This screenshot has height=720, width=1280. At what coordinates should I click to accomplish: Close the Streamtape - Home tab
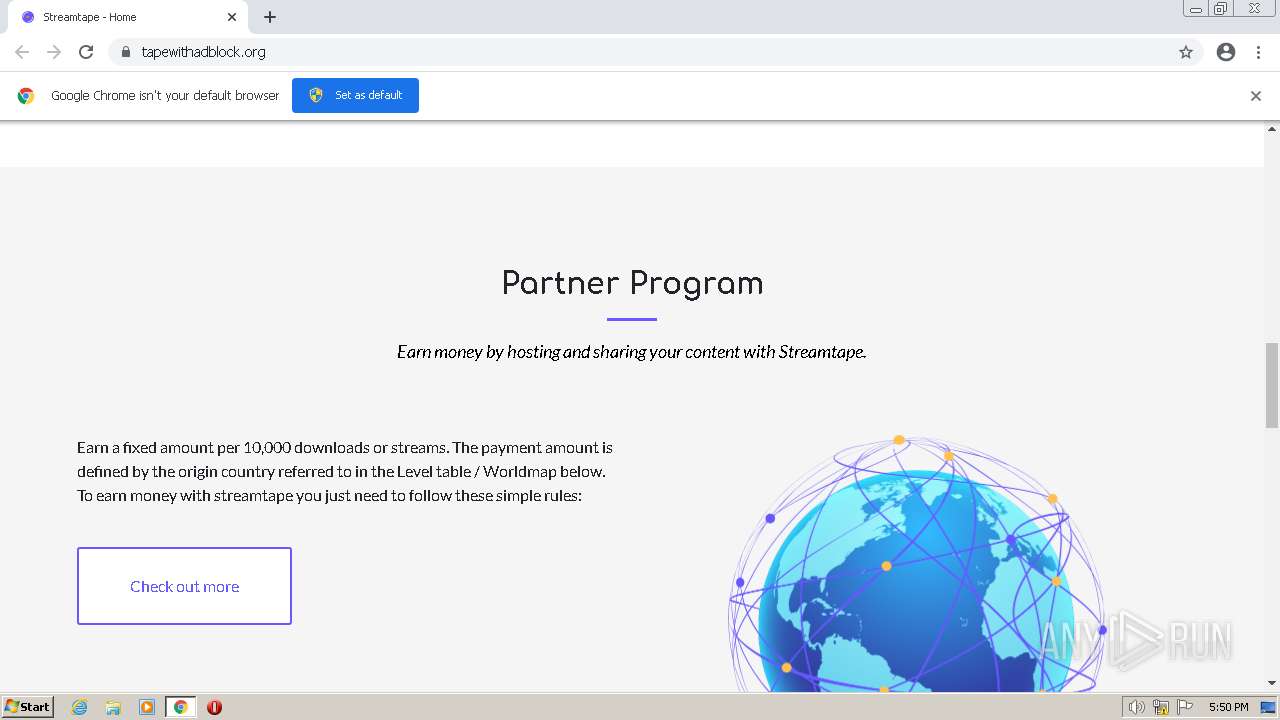point(232,17)
